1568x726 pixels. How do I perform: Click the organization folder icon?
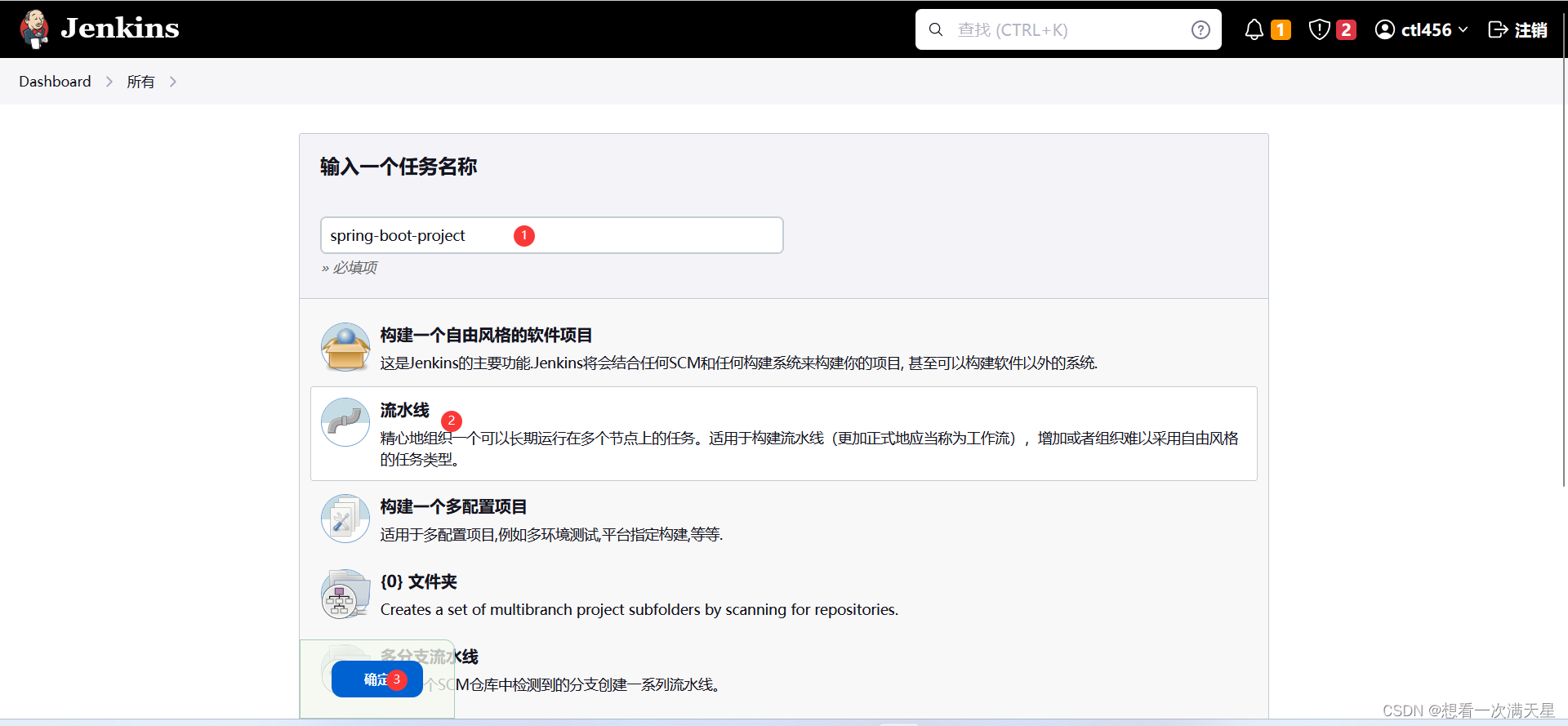(345, 595)
